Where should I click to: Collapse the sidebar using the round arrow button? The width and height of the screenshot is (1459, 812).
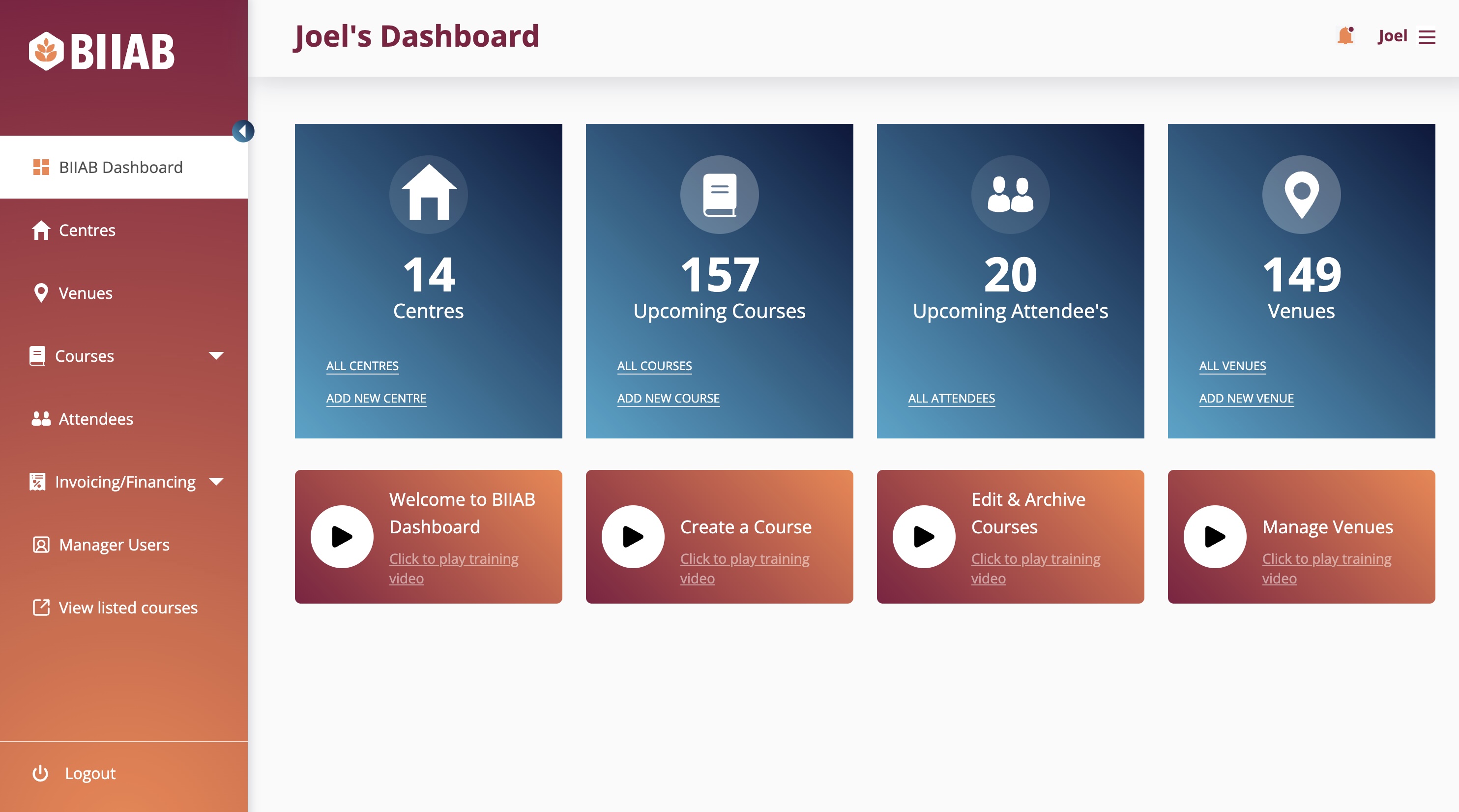coord(243,131)
